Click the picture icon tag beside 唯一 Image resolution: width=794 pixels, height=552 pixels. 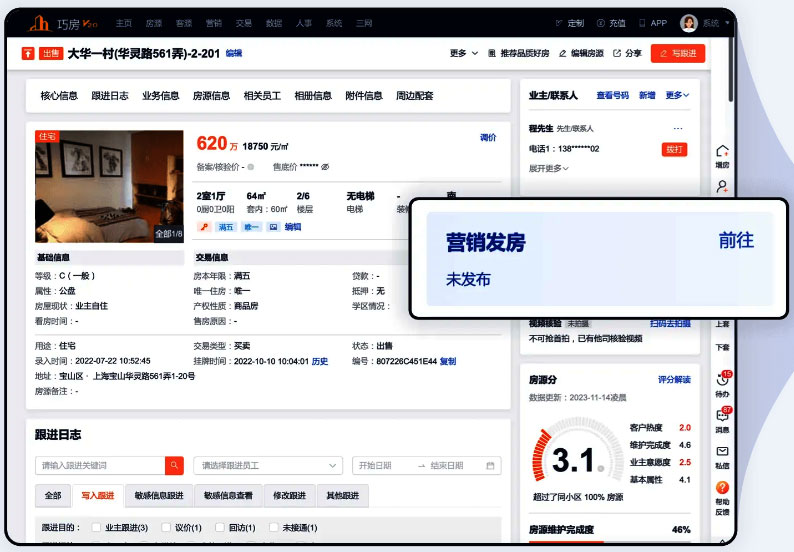pyautogui.click(x=273, y=227)
